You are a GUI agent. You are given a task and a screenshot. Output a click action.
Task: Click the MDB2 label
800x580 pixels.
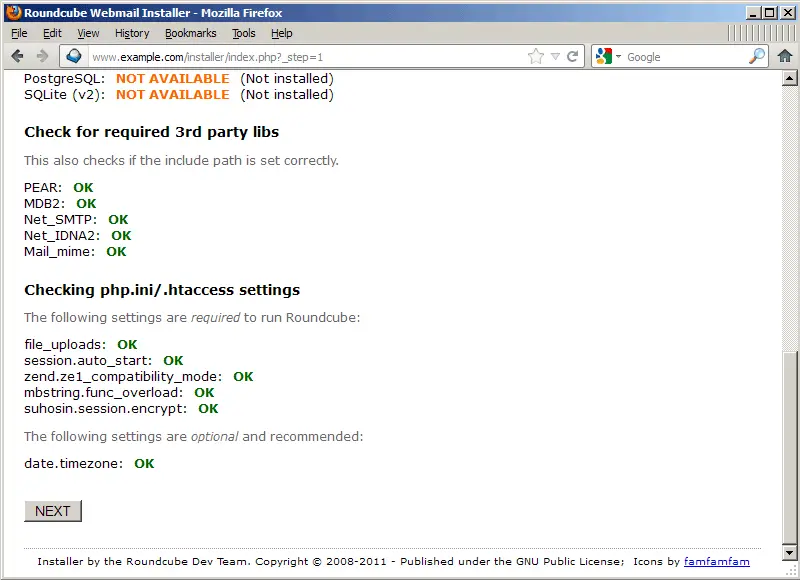pyautogui.click(x=44, y=204)
